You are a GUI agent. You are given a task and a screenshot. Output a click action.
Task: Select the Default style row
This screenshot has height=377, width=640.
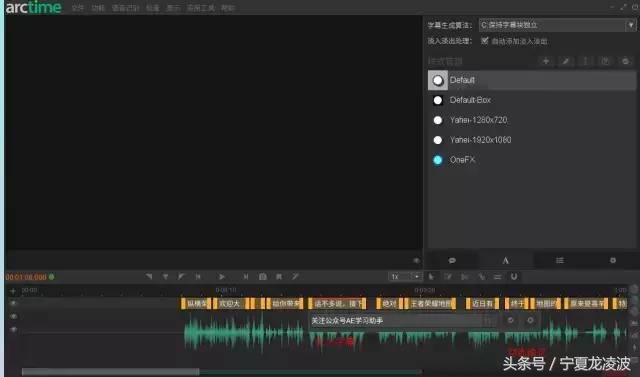pyautogui.click(x=532, y=80)
